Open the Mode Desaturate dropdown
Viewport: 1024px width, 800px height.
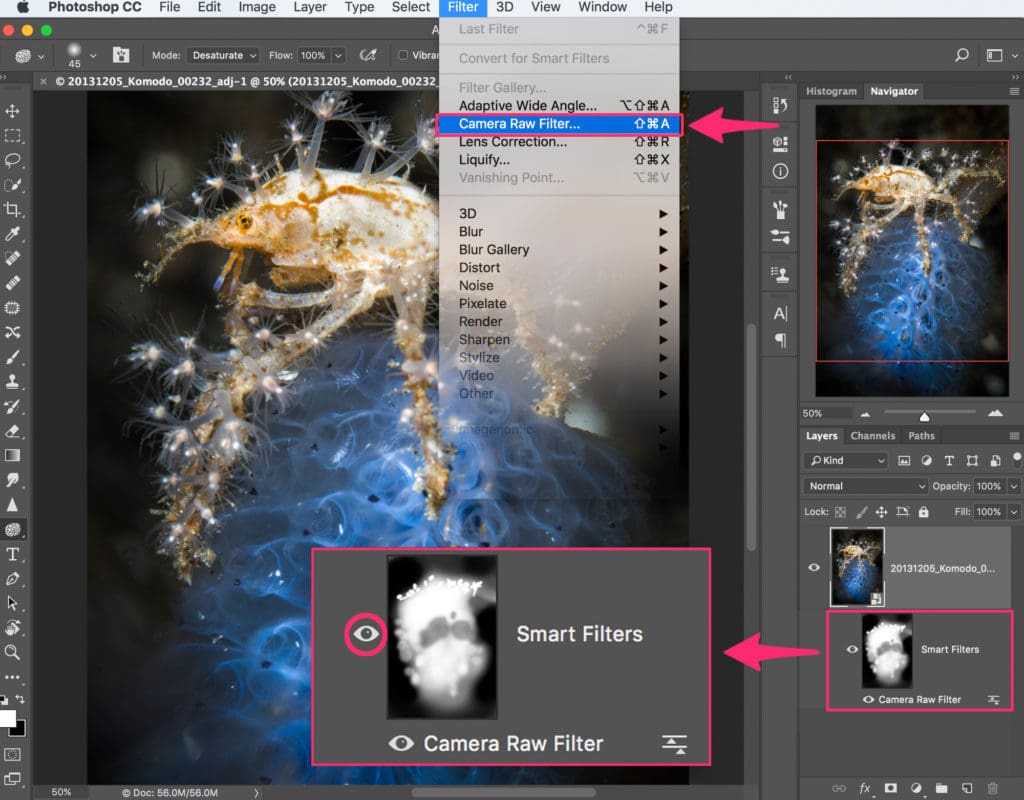pyautogui.click(x=222, y=56)
